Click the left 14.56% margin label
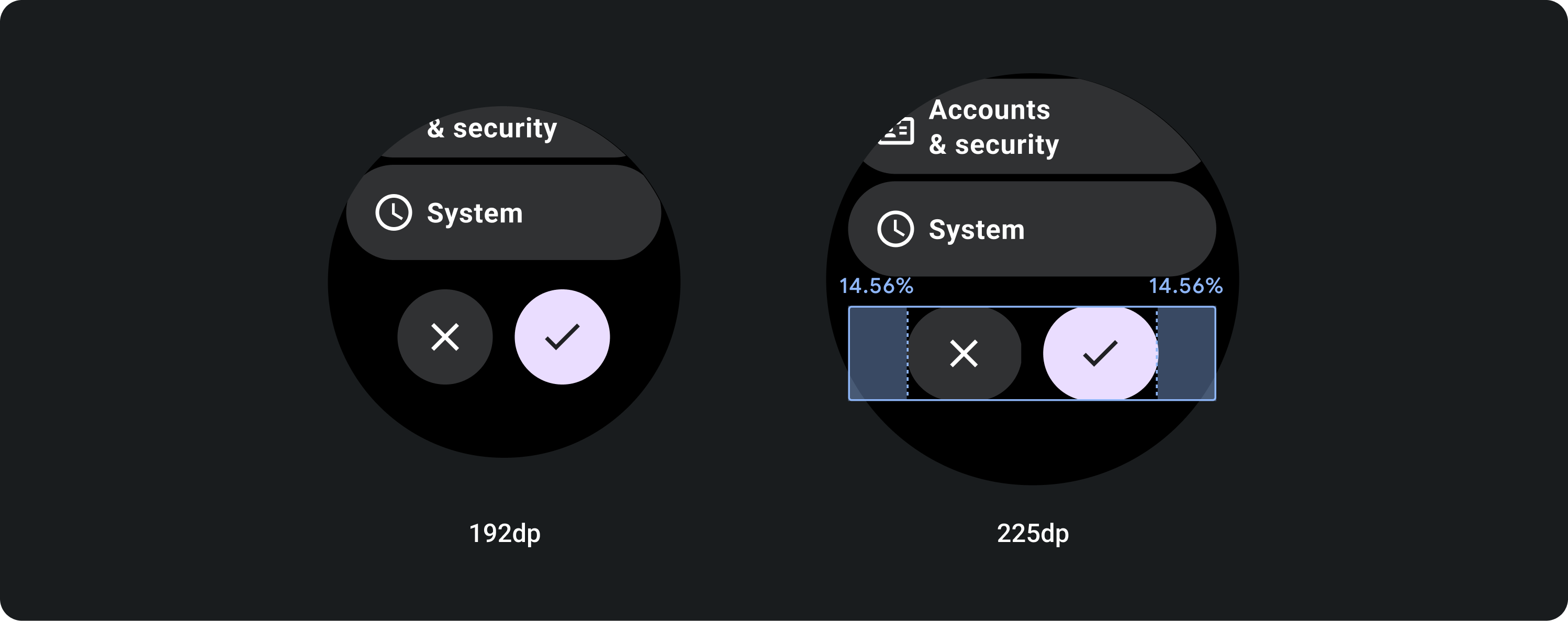 [876, 286]
